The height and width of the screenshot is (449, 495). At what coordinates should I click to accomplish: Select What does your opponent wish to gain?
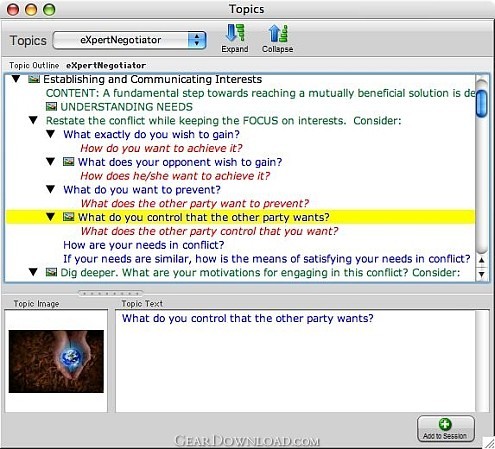(180, 162)
